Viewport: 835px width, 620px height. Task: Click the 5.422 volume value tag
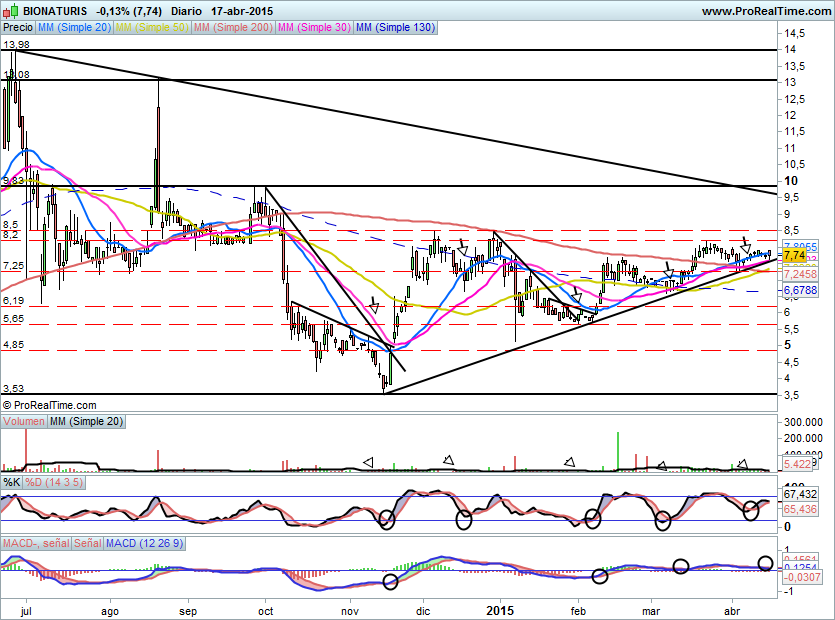pos(797,464)
